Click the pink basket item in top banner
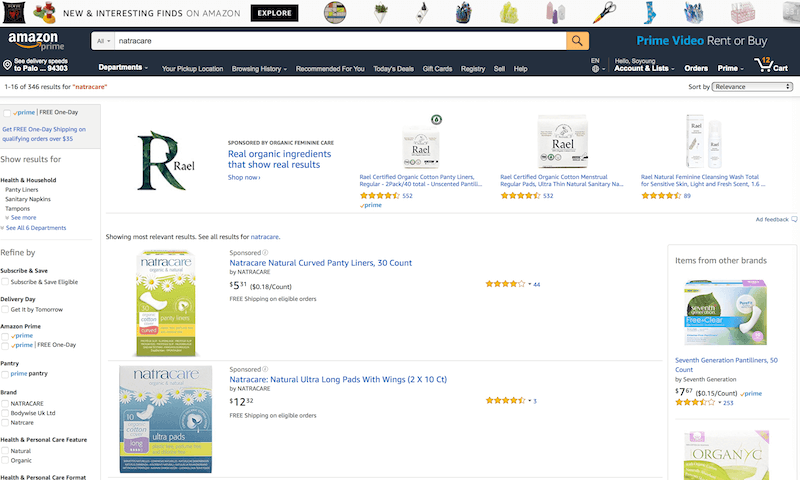Image resolution: width=800 pixels, height=480 pixels. pos(742,13)
